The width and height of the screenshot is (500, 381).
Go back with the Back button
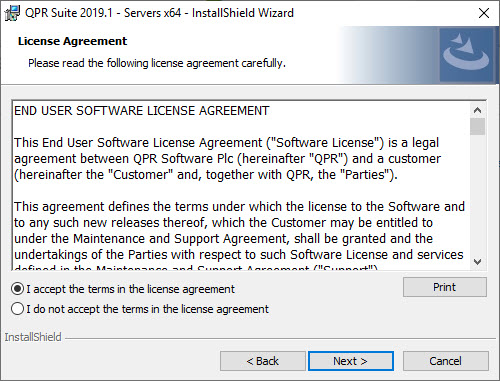(x=262, y=361)
